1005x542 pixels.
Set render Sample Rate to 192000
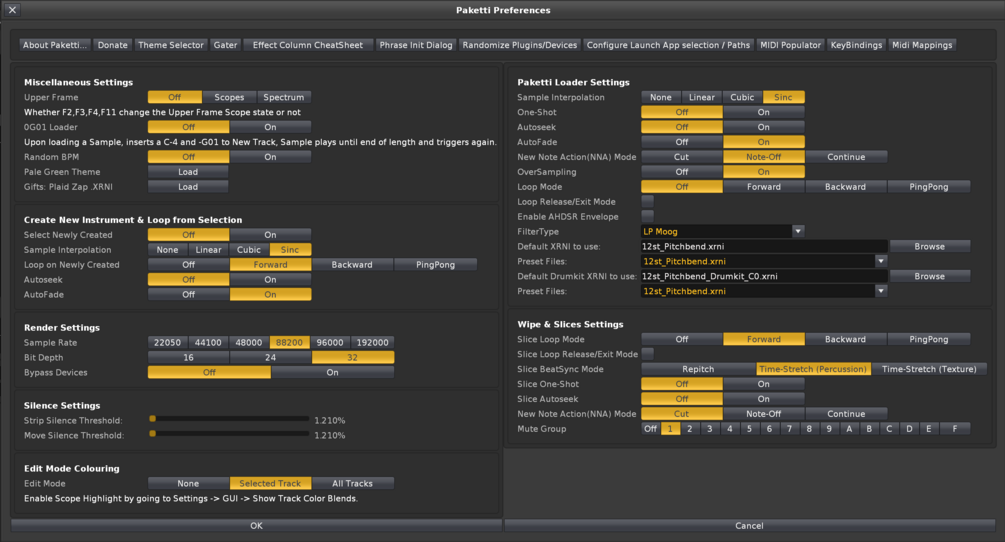click(x=372, y=343)
